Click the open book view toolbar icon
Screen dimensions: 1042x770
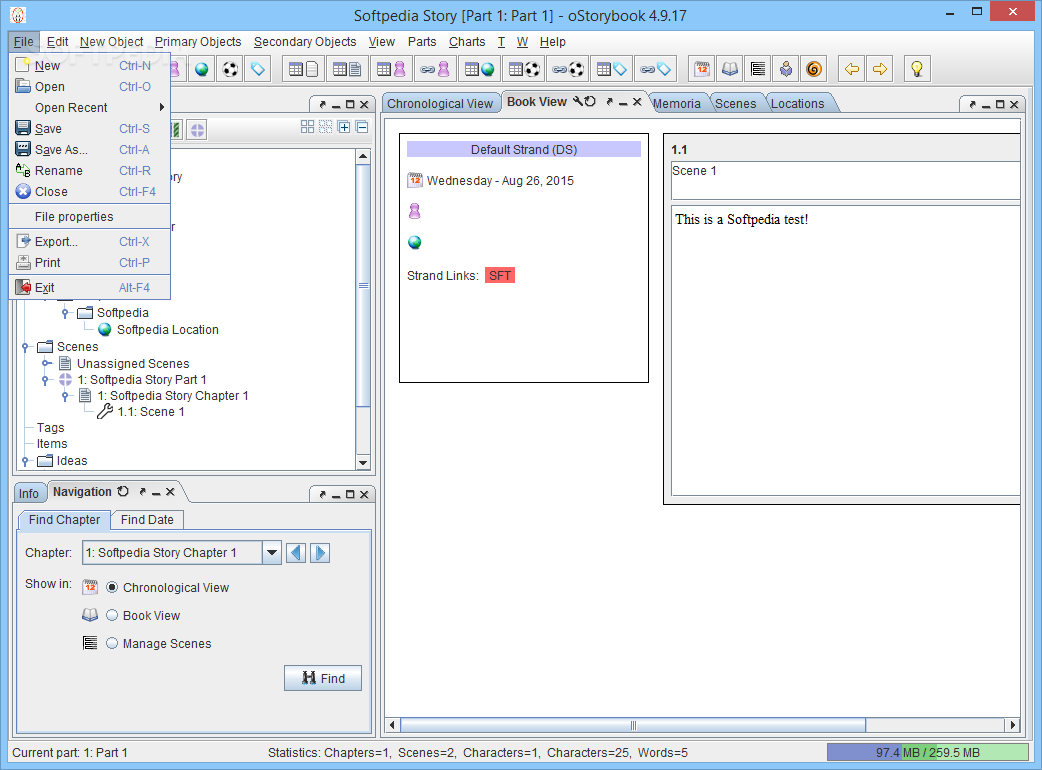click(x=730, y=69)
